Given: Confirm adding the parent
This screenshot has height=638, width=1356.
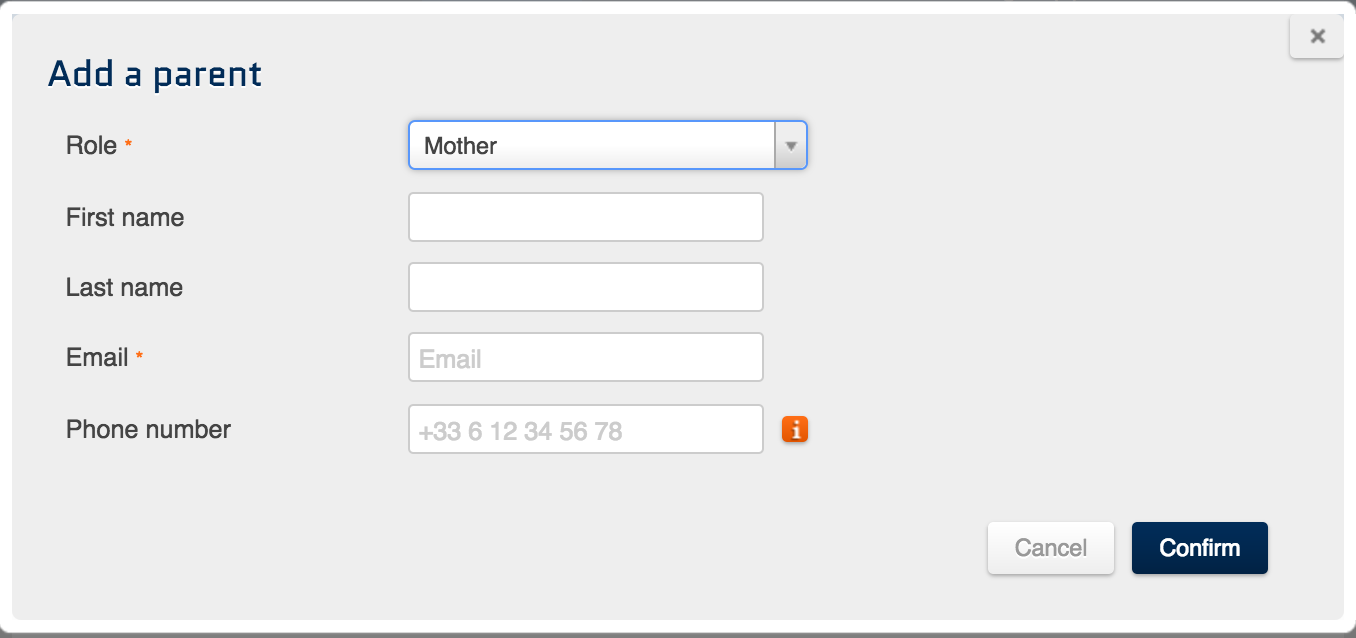Looking at the screenshot, I should pyautogui.click(x=1199, y=548).
